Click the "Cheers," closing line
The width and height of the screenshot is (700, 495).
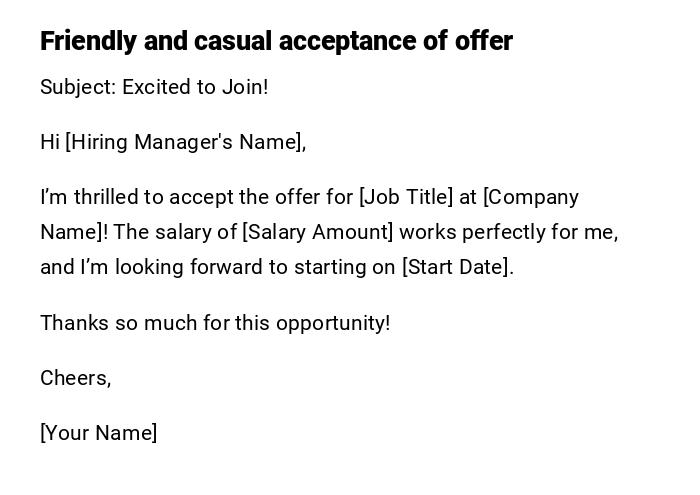[x=75, y=378]
